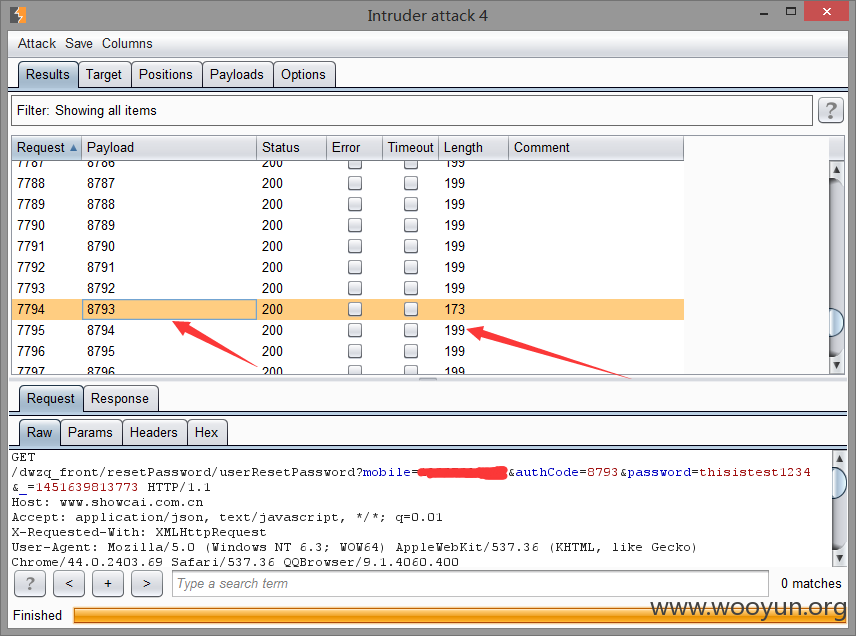The image size is (856, 636).
Task: Toggle Timeout checkbox for request 7795
Action: coord(411,330)
